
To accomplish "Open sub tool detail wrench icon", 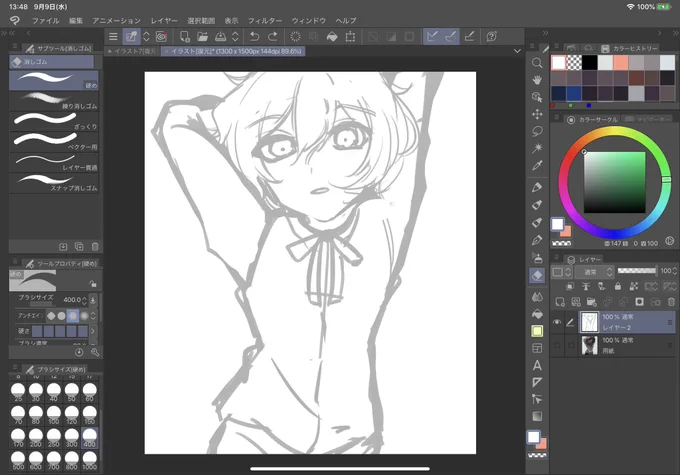I will point(95,352).
